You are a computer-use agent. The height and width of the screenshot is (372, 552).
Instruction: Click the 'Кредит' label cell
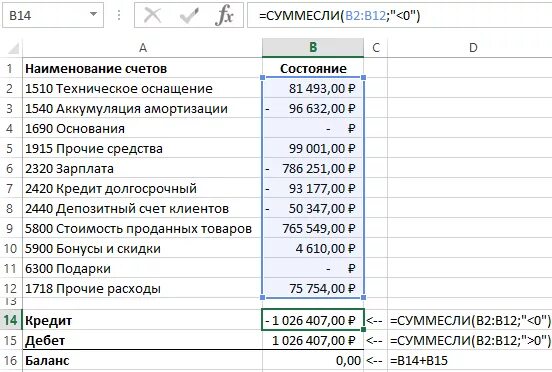[x=143, y=320]
